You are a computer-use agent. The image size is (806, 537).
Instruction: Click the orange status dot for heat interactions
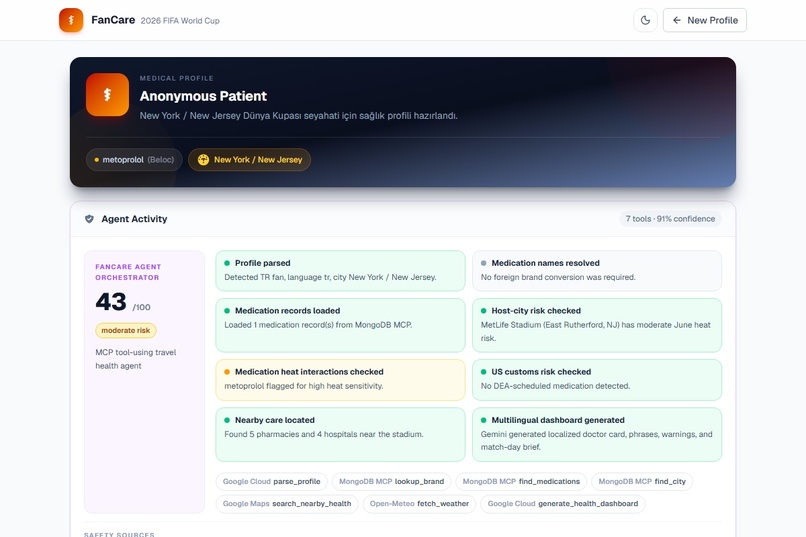tap(227, 372)
